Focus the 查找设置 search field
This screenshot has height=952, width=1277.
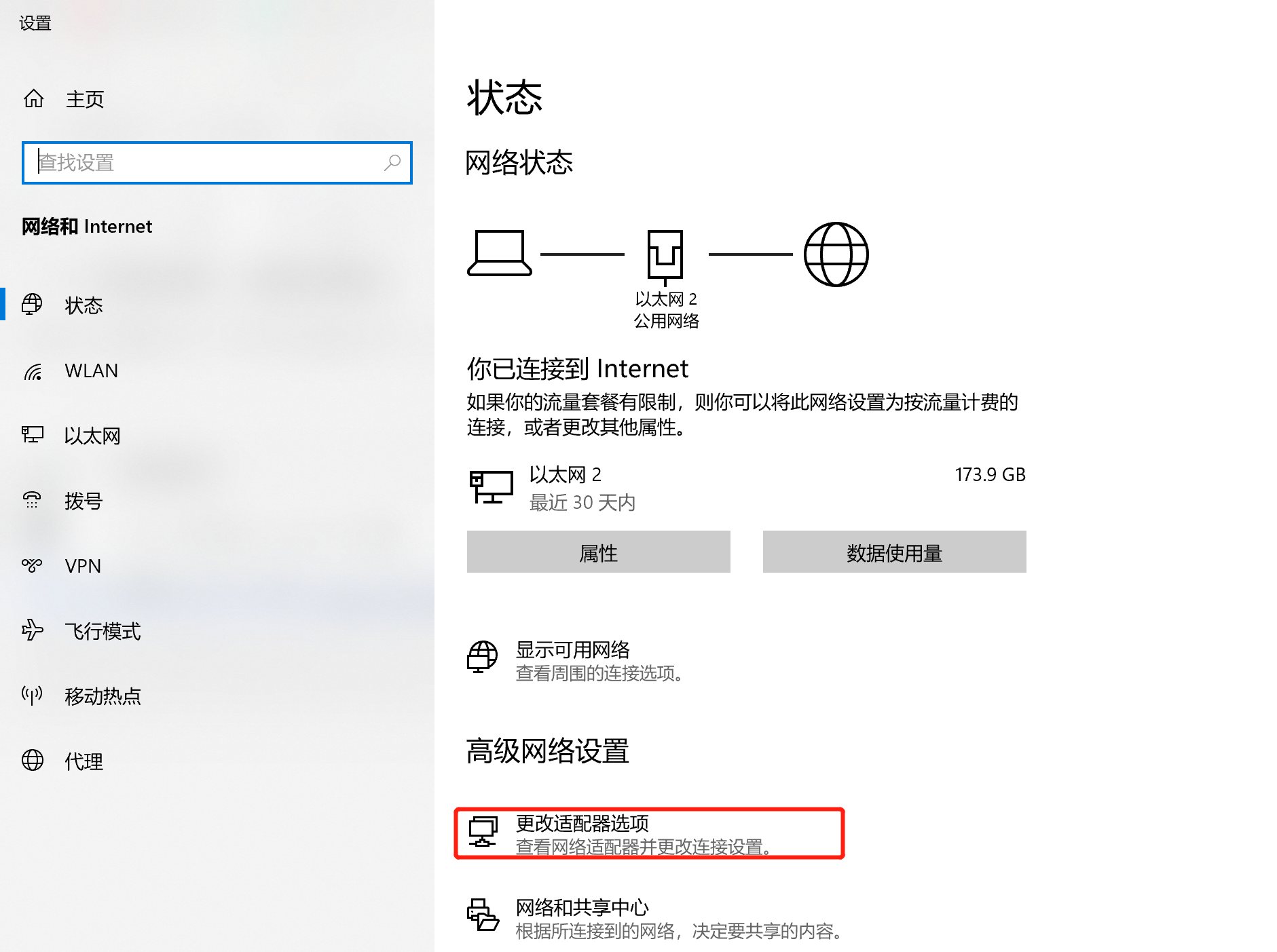click(x=217, y=163)
